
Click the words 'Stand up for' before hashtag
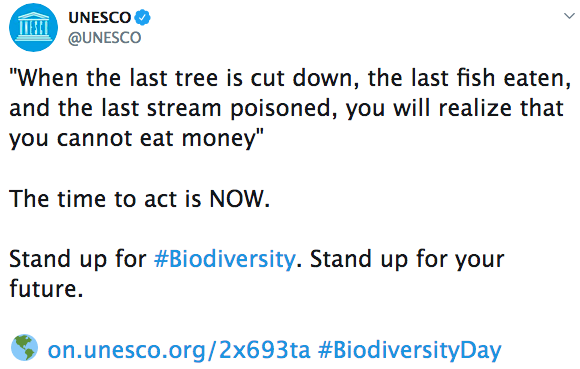[78, 258]
